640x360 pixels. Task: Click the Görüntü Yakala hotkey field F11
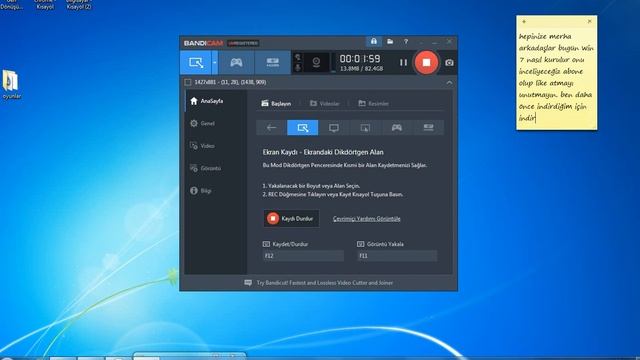pos(397,256)
